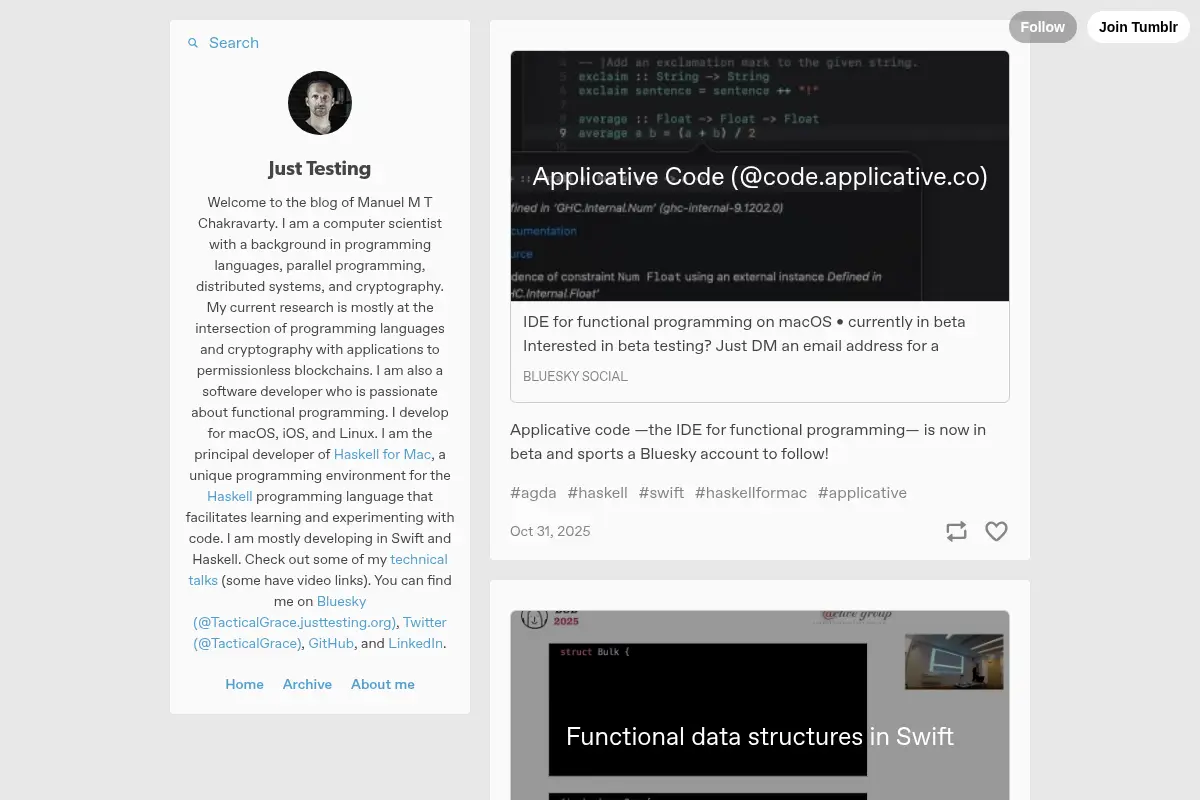Screen dimensions: 1200x800
Task: Open the GitHub profile link
Action: coord(331,643)
